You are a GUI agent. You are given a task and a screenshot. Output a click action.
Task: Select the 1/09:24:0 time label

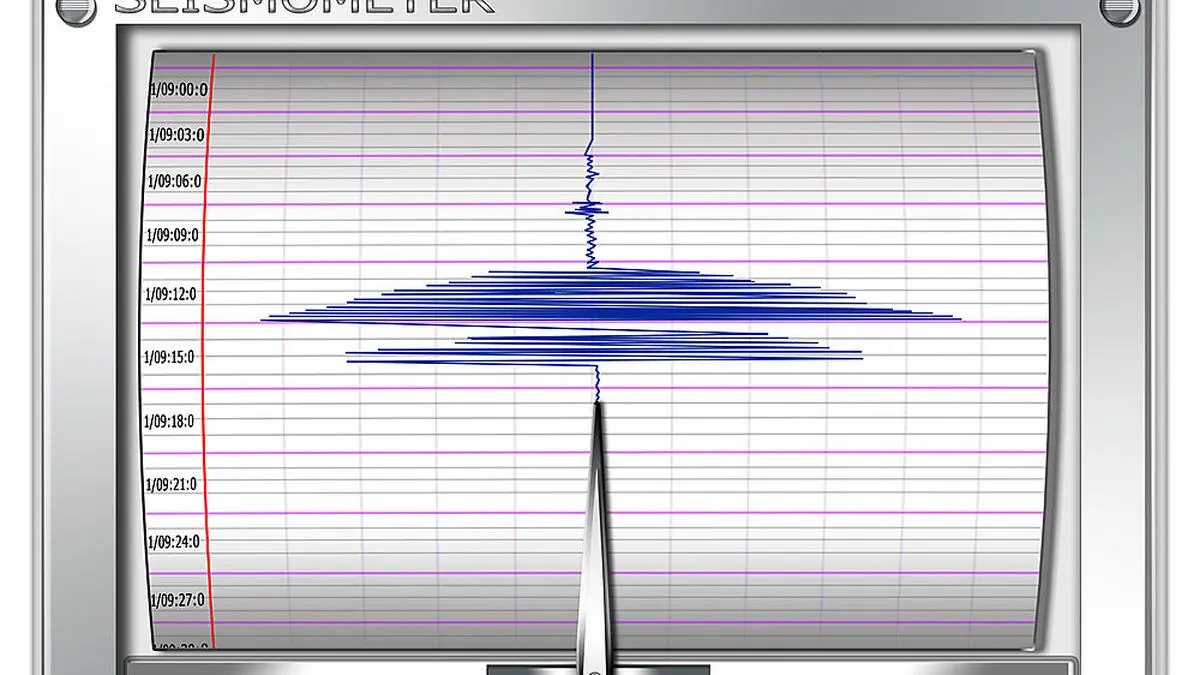point(175,543)
